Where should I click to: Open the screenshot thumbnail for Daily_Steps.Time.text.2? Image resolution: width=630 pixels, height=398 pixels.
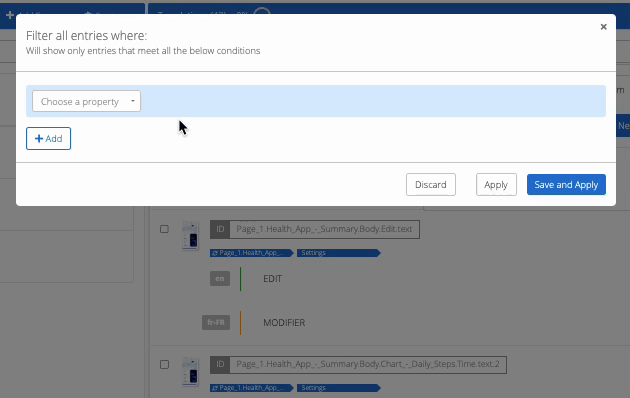190,371
